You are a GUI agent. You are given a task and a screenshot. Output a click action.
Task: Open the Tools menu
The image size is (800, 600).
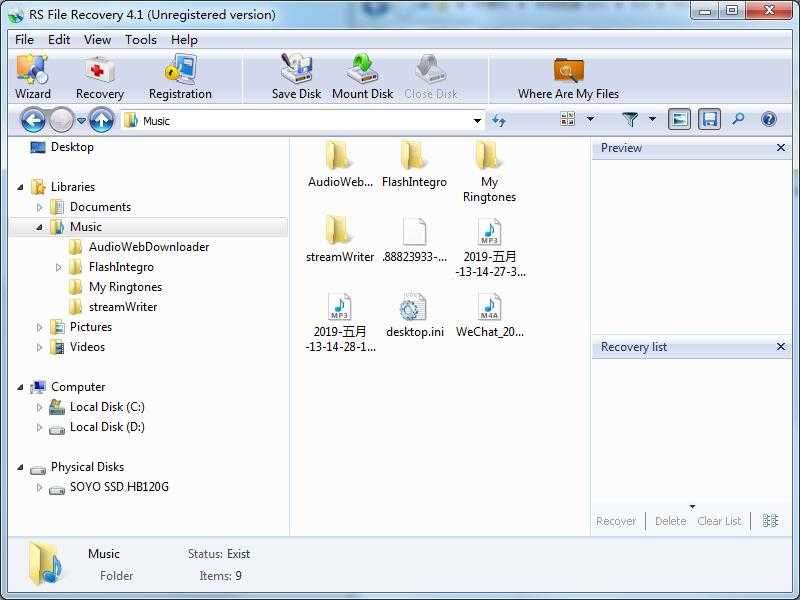(140, 40)
